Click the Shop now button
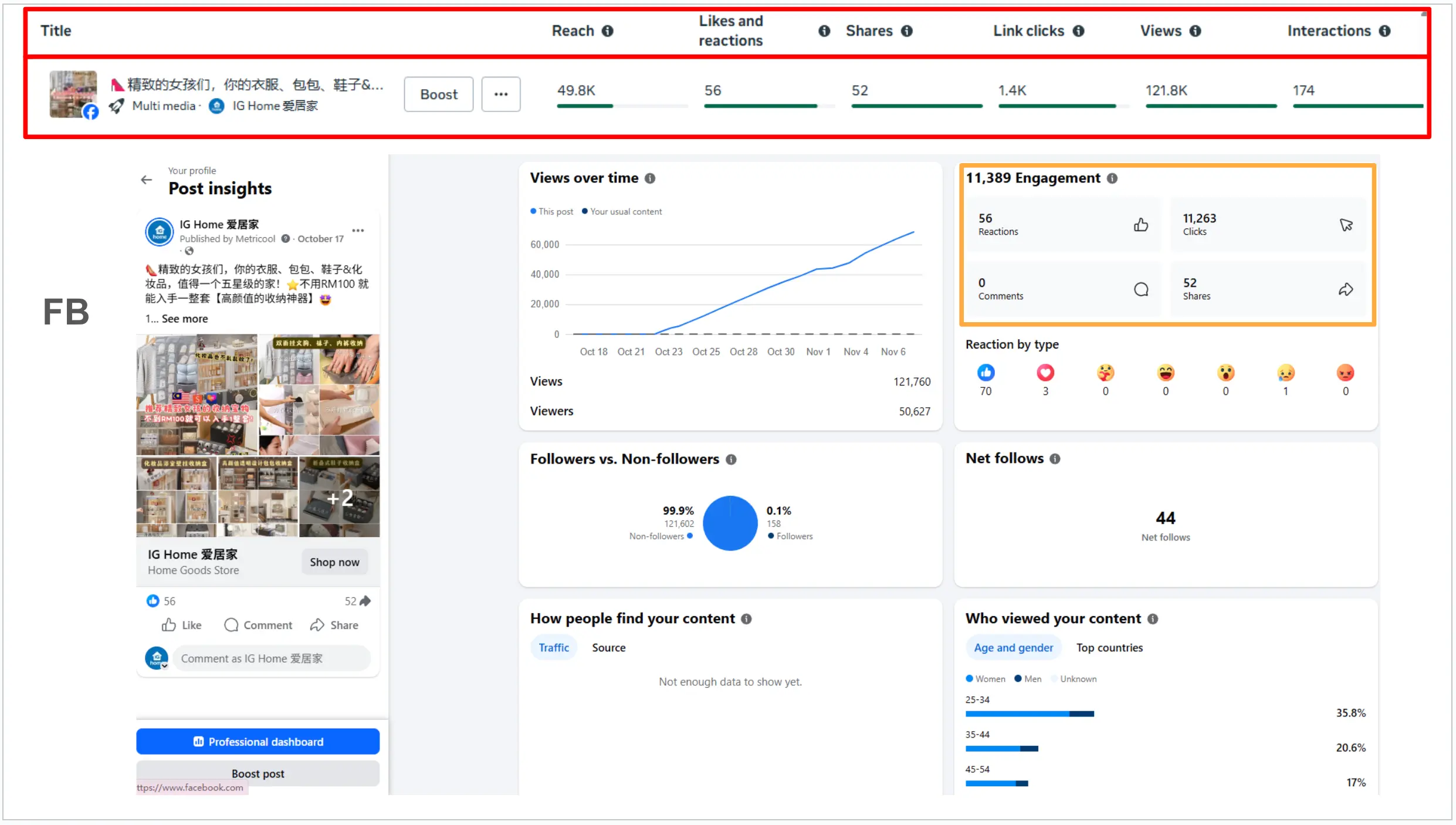The height and width of the screenshot is (825, 1456). [334, 562]
